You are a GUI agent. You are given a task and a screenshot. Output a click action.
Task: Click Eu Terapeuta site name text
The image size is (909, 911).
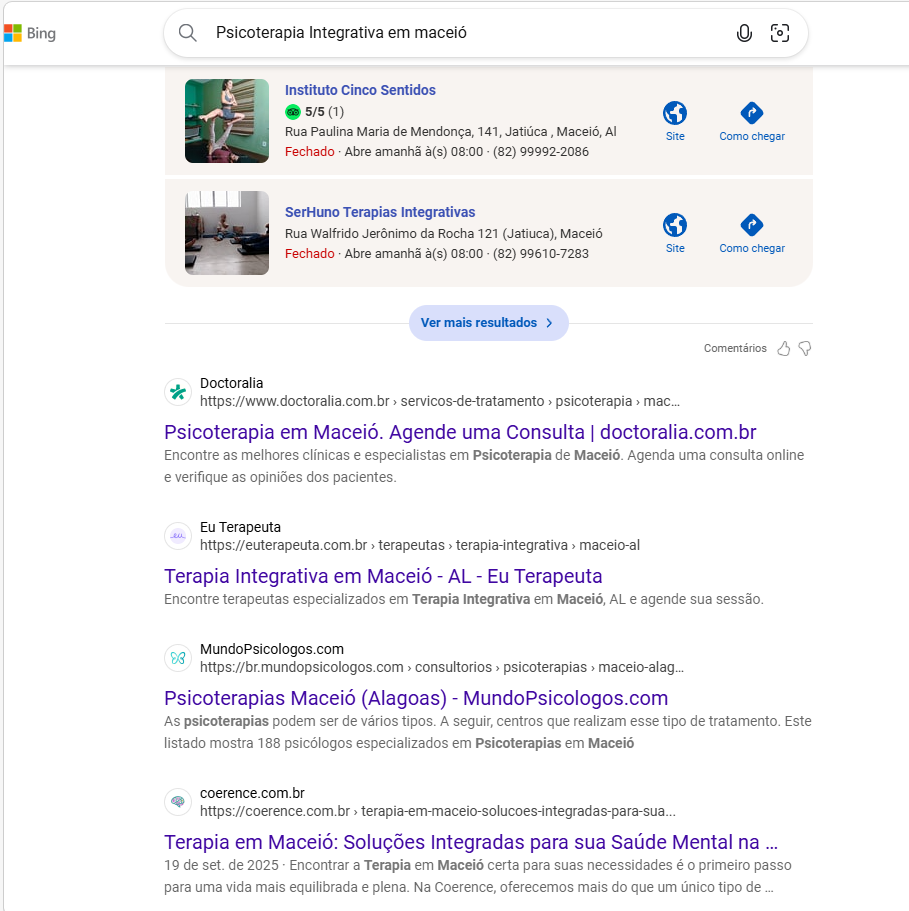coord(240,528)
